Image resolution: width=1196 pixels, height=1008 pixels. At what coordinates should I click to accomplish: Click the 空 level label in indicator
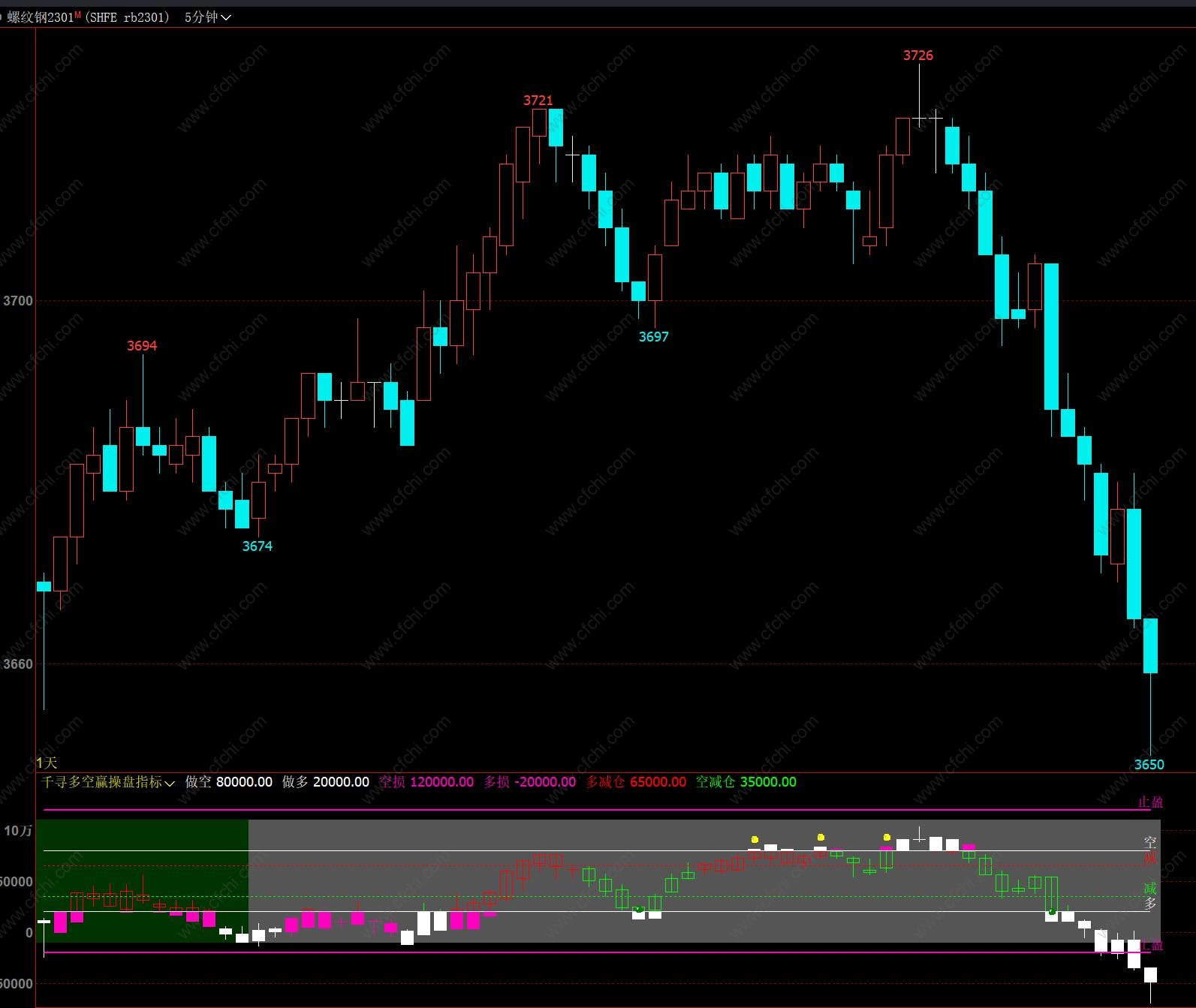coord(1150,843)
